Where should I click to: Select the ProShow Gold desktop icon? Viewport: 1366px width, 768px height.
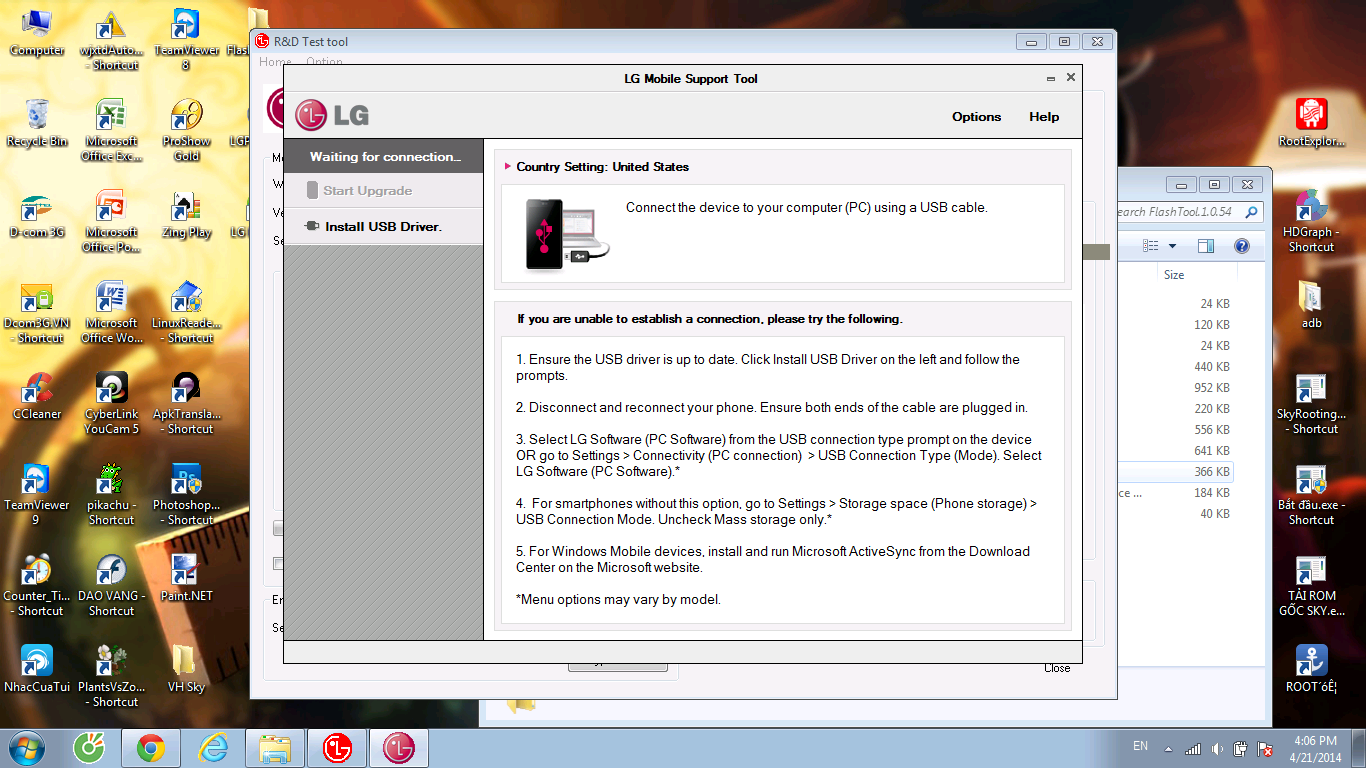[x=186, y=130]
